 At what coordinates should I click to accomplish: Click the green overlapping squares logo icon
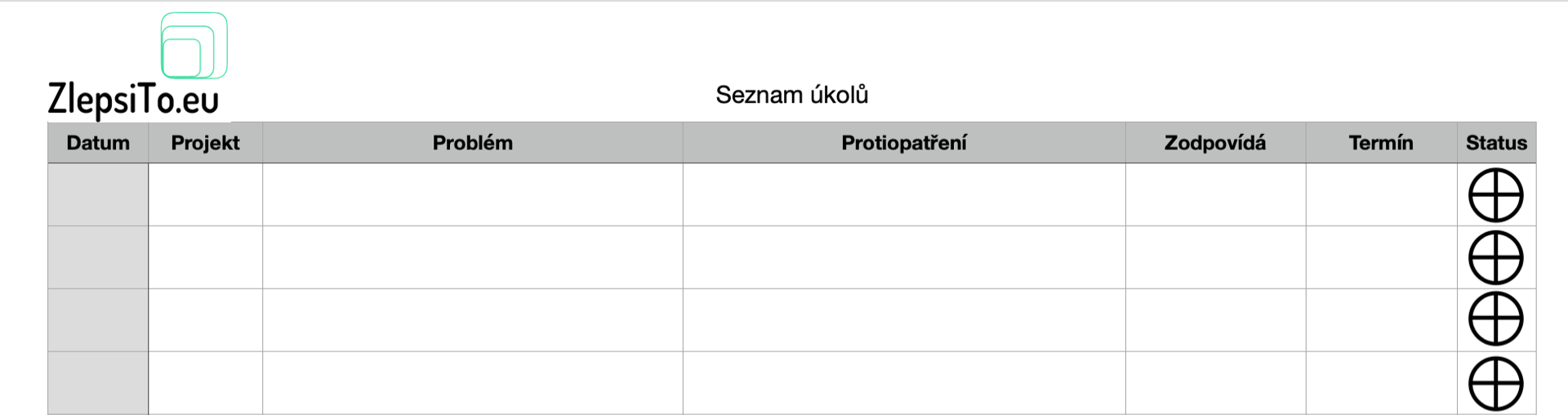(x=194, y=46)
